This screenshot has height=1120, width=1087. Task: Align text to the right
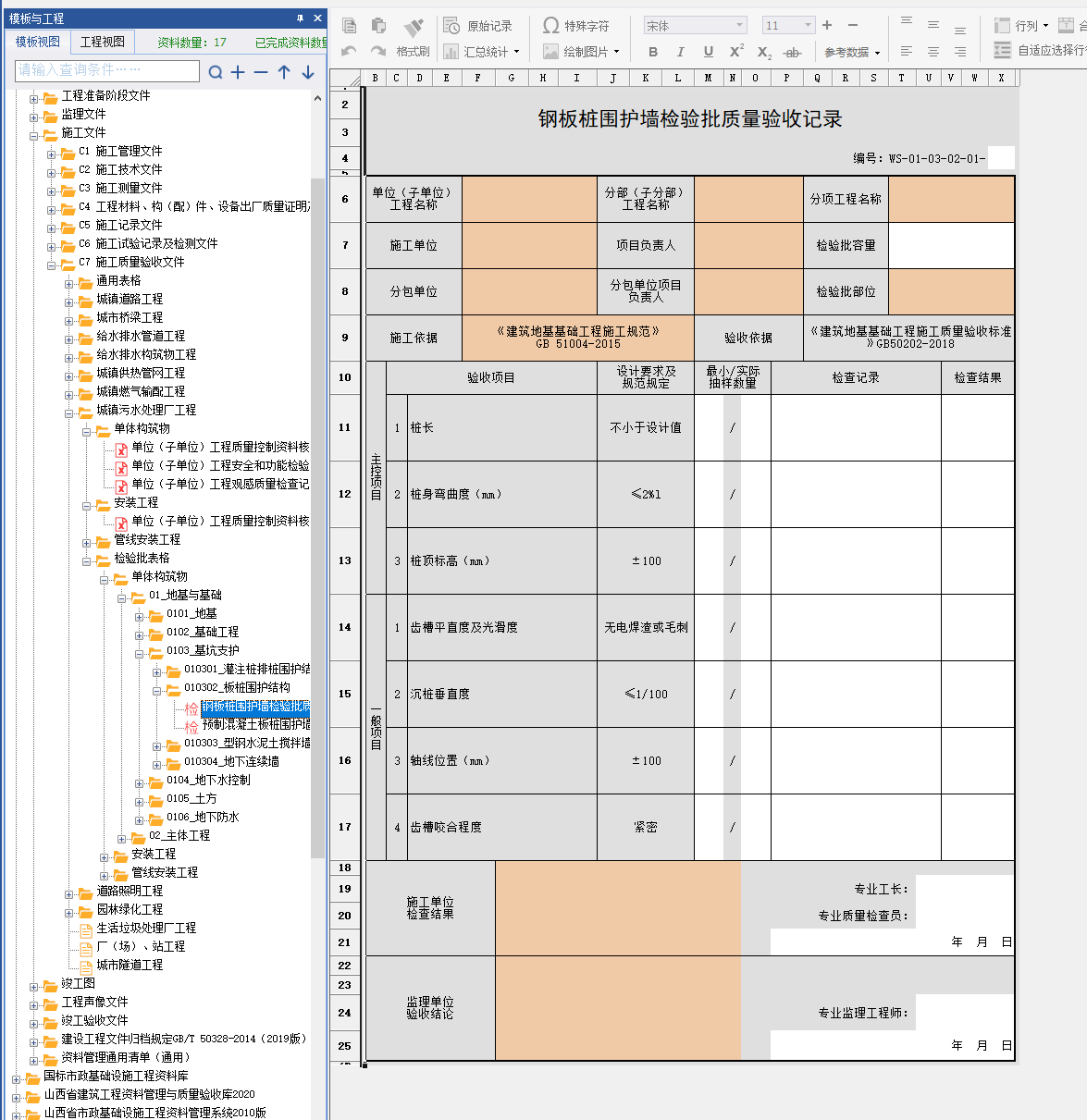pyautogui.click(x=960, y=52)
